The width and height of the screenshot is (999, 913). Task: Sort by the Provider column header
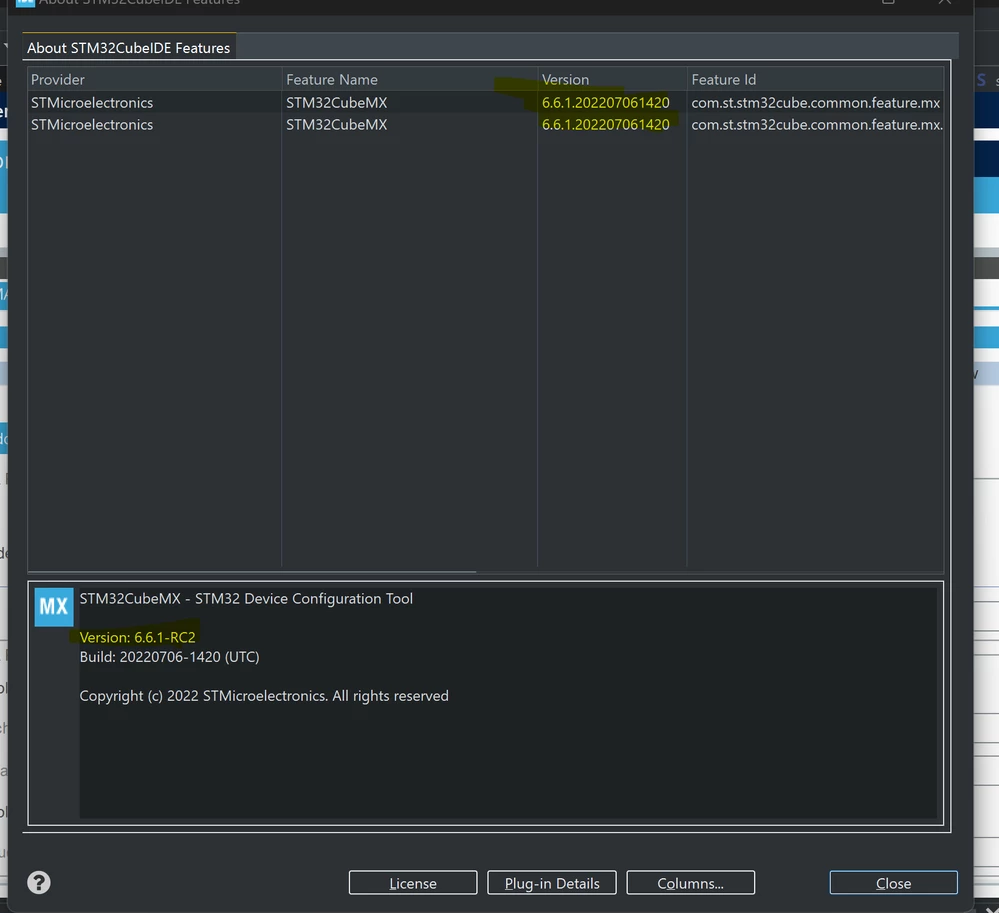[154, 80]
